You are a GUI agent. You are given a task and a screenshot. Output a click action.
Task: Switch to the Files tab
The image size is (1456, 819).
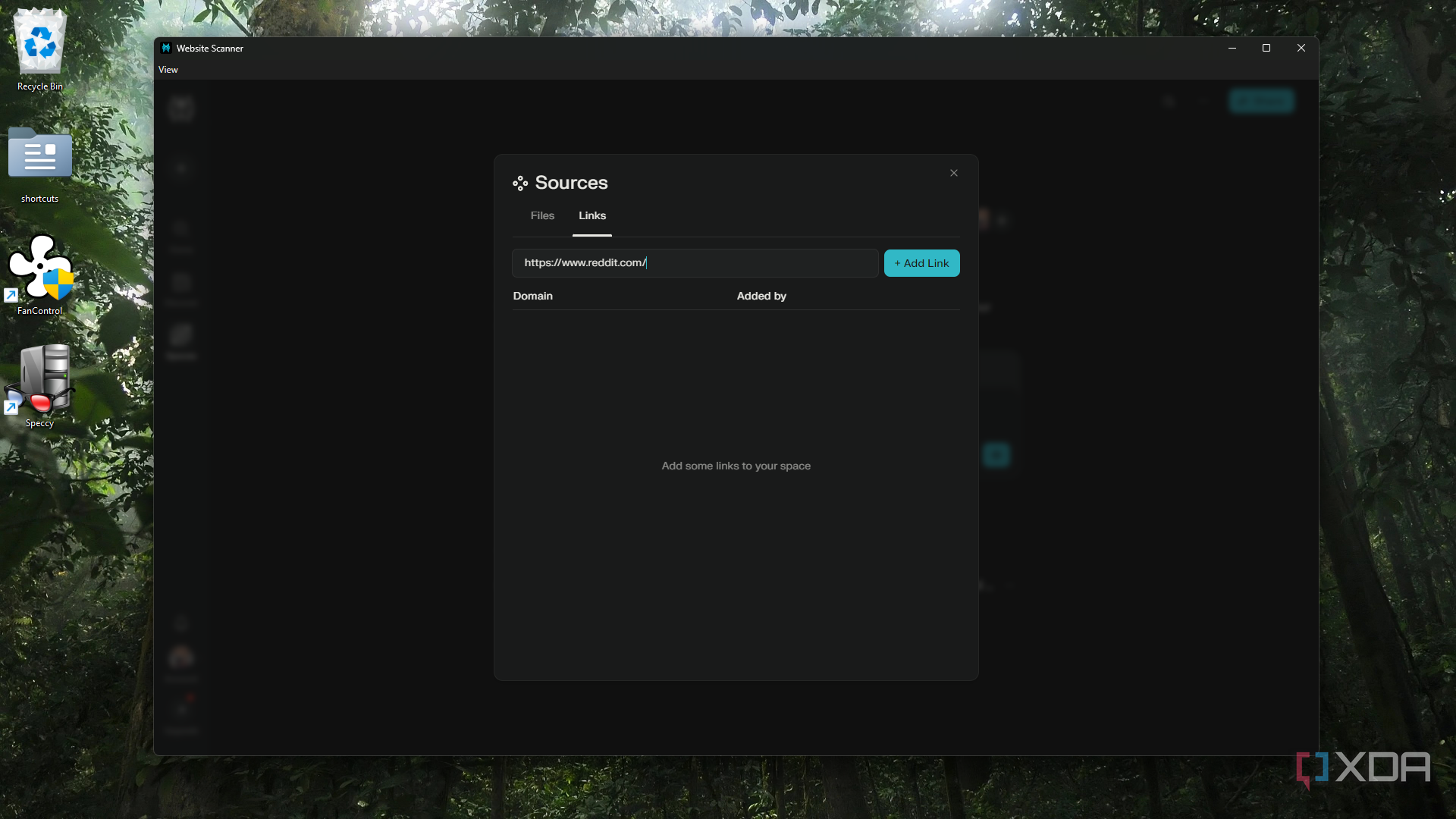542,216
